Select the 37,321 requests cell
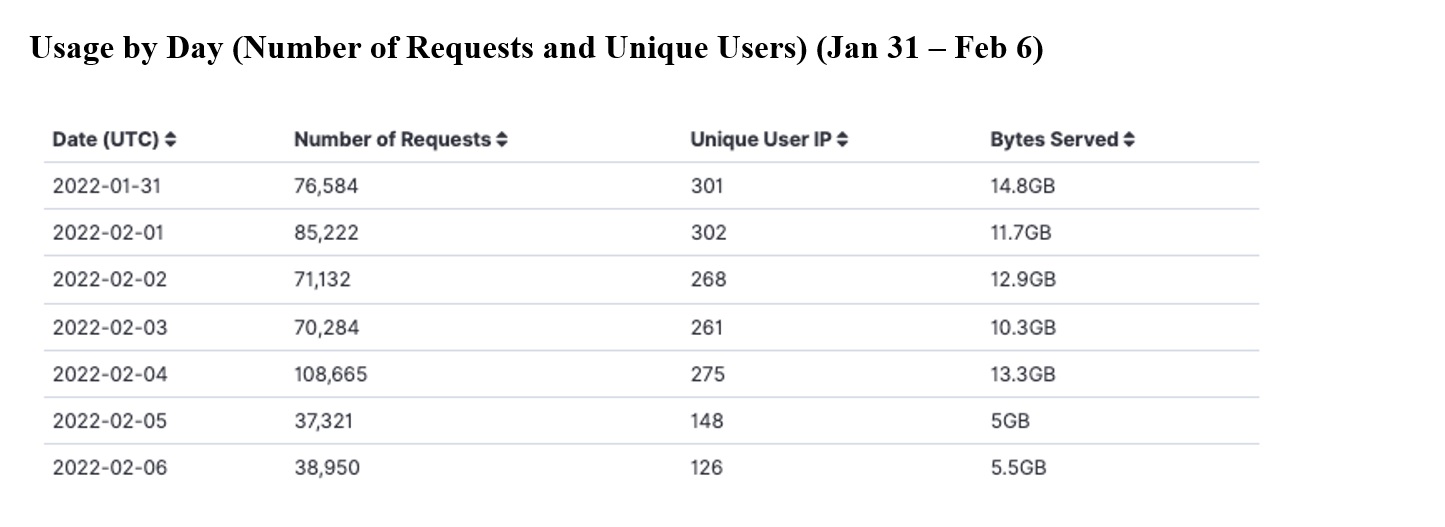This screenshot has width=1445, height=527. tap(323, 421)
